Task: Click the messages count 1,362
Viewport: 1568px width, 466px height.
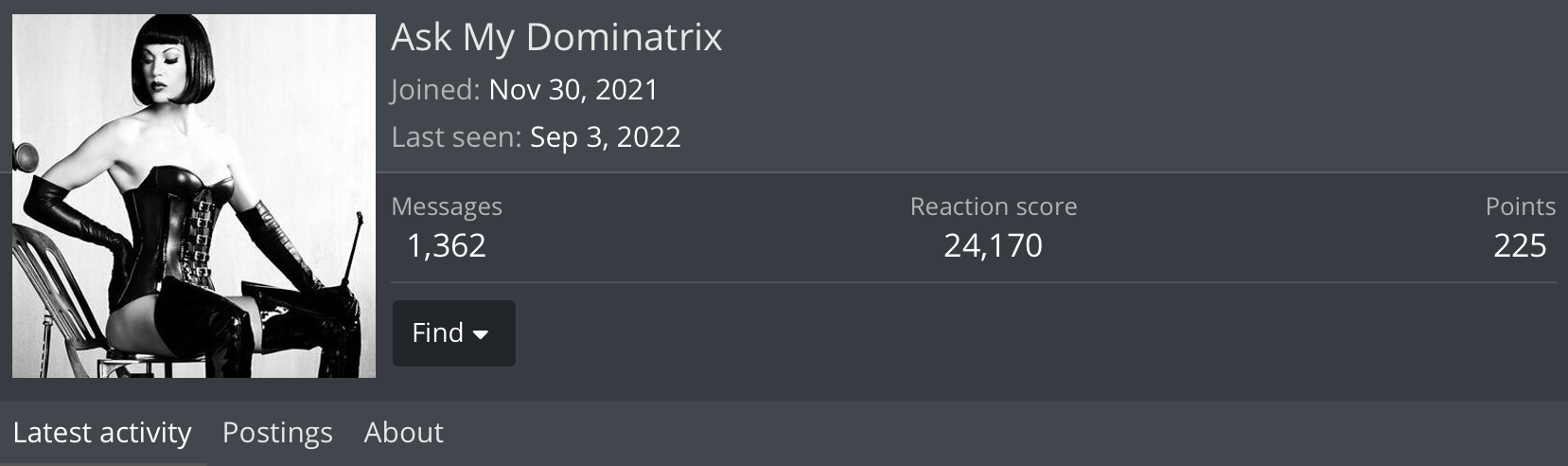Action: click(x=446, y=246)
